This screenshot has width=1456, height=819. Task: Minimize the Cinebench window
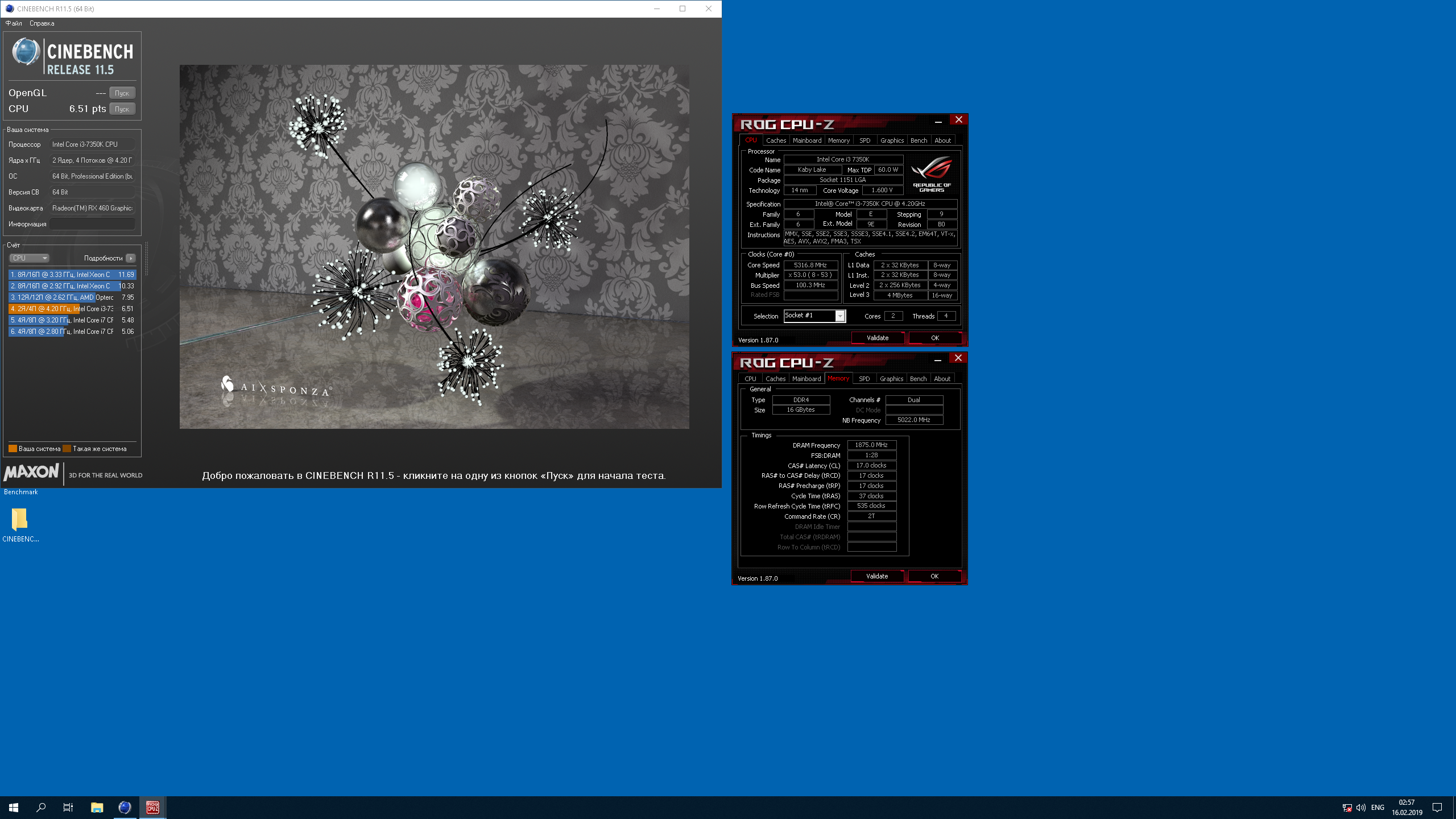(657, 9)
